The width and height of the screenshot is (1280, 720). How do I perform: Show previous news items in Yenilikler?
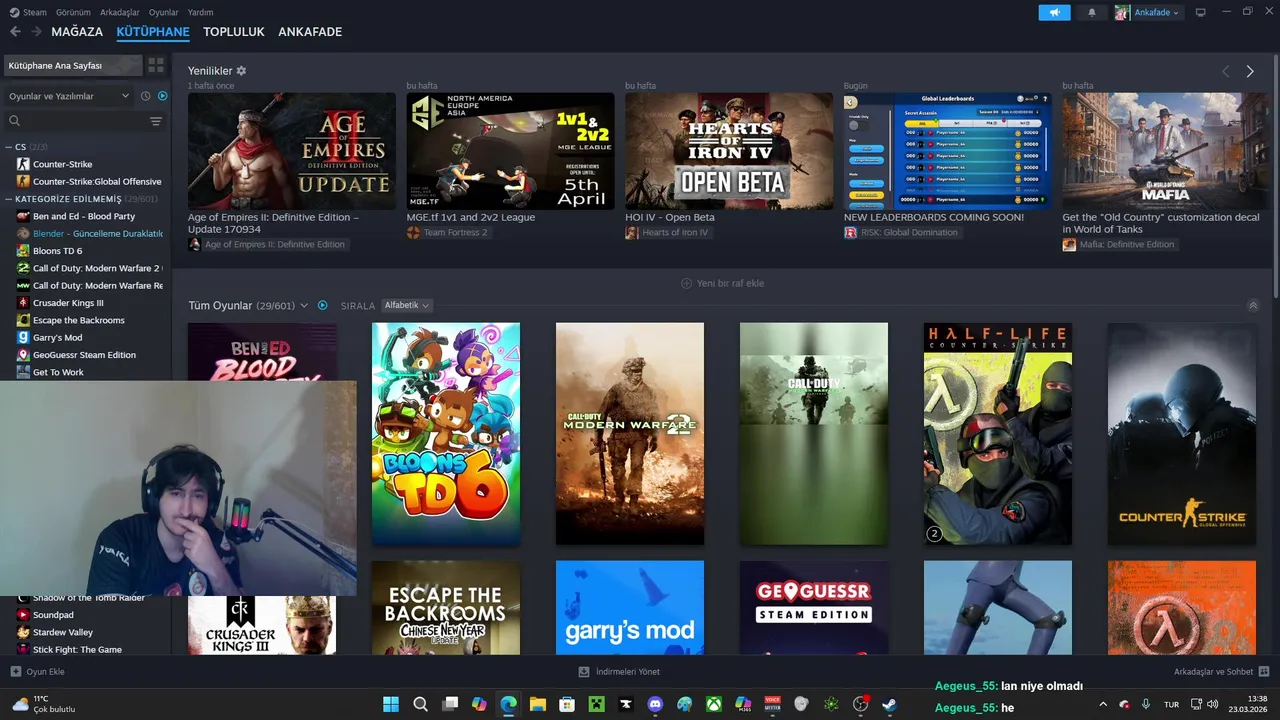click(x=1226, y=71)
